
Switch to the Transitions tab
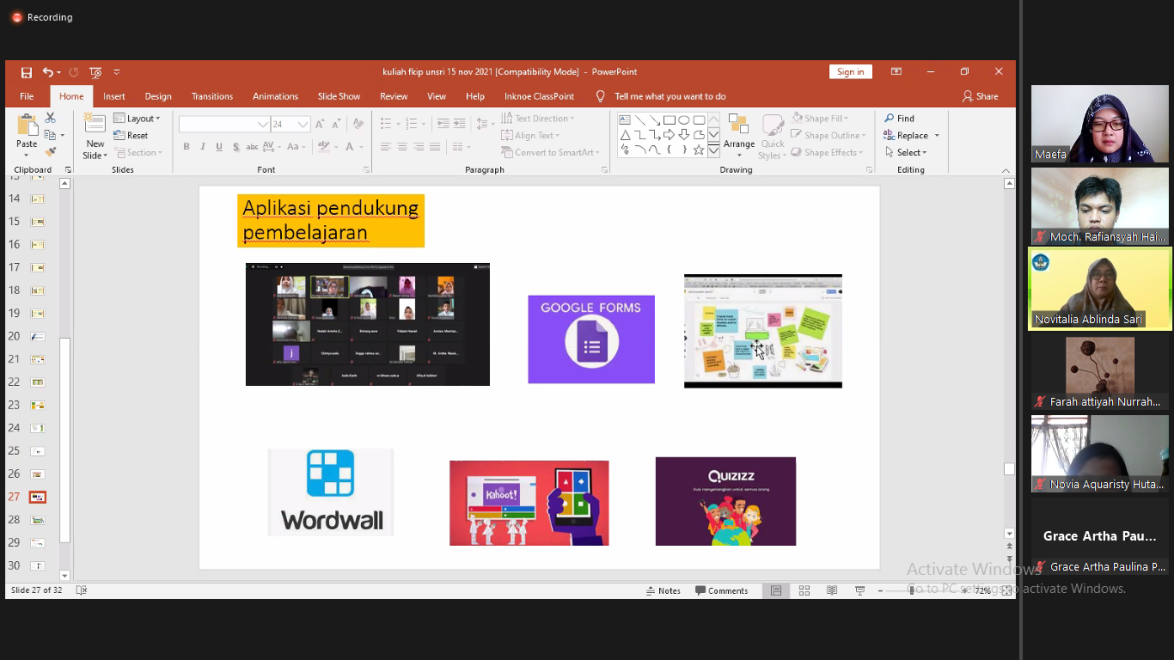[212, 97]
